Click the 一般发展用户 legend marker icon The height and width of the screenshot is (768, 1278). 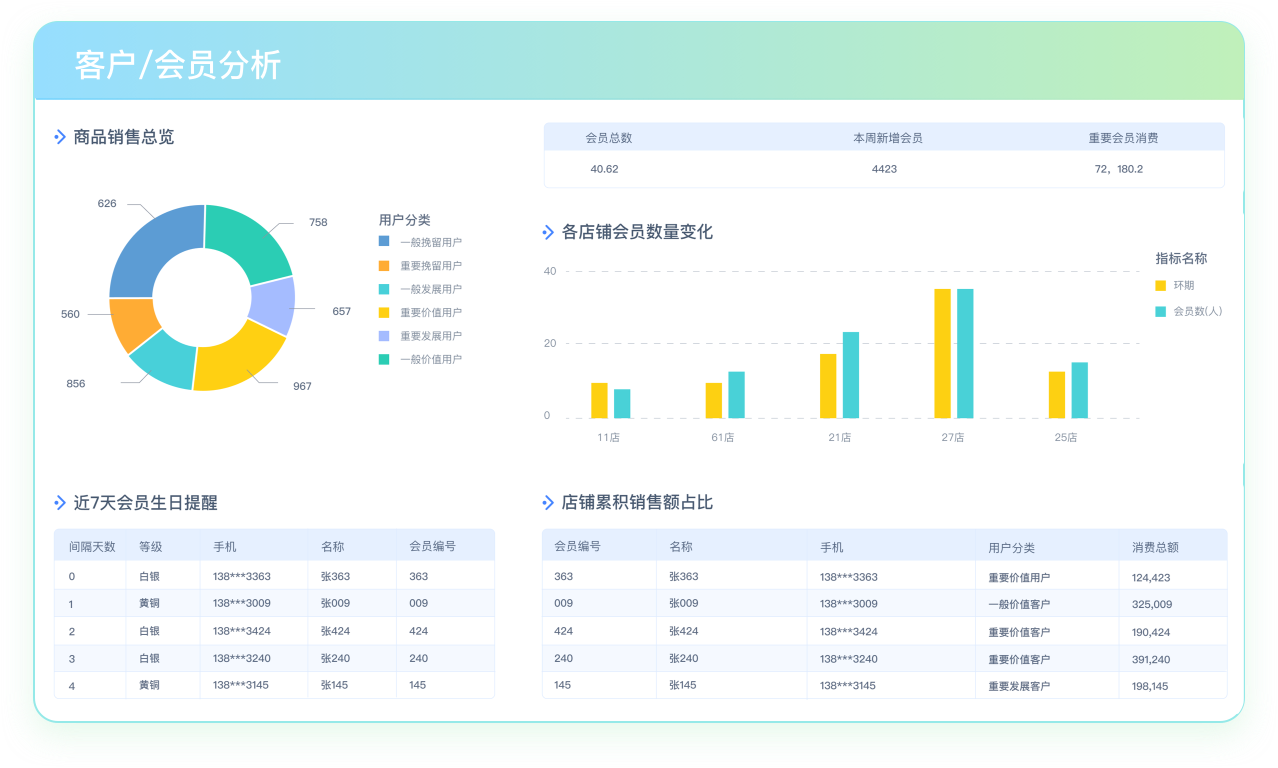click(x=384, y=289)
